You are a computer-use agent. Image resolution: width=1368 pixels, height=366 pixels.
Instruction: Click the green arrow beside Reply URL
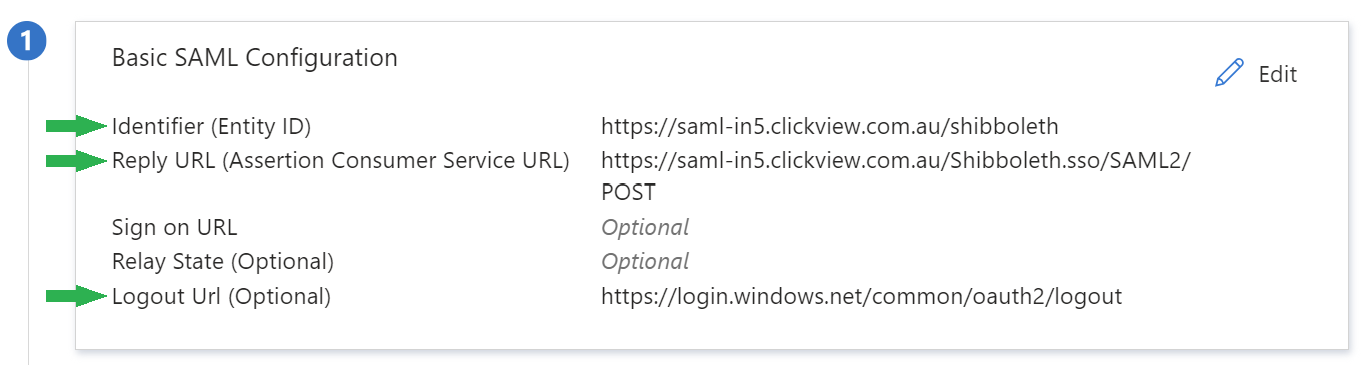click(76, 160)
